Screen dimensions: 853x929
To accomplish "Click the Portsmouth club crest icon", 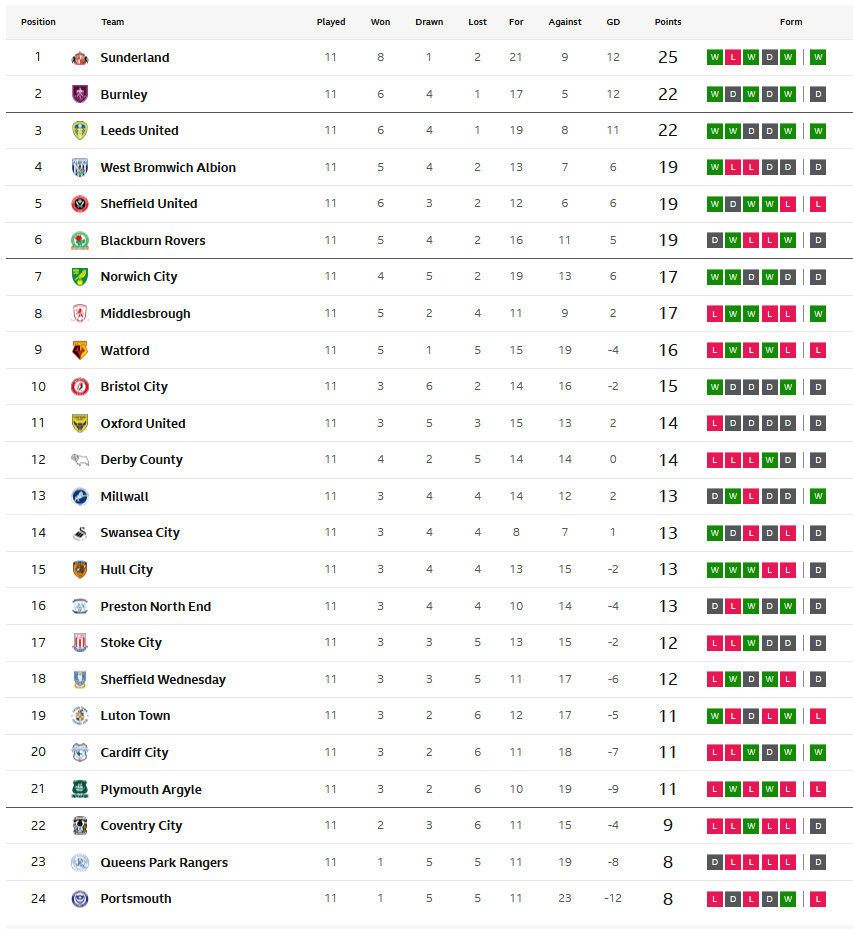I will pyautogui.click(x=80, y=899).
